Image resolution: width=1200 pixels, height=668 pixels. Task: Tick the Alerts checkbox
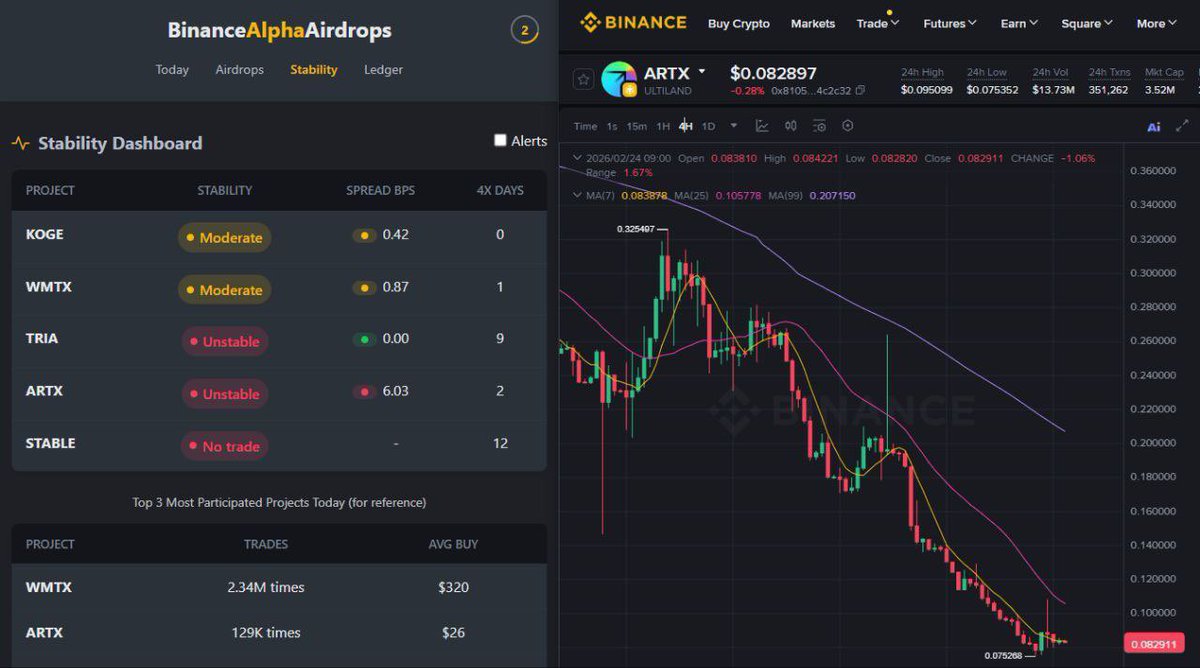pyautogui.click(x=500, y=140)
